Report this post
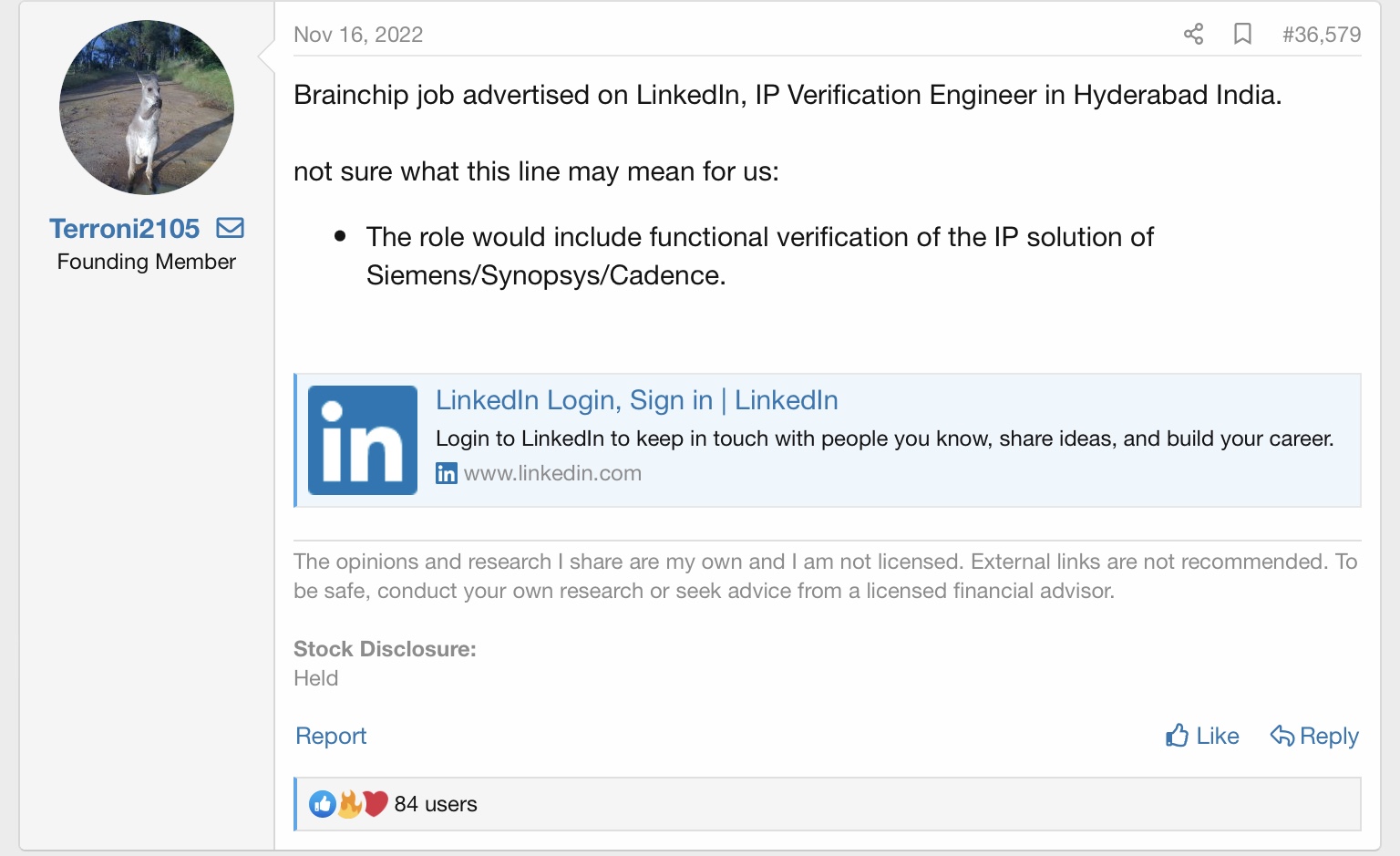This screenshot has height=856, width=1400. [331, 736]
